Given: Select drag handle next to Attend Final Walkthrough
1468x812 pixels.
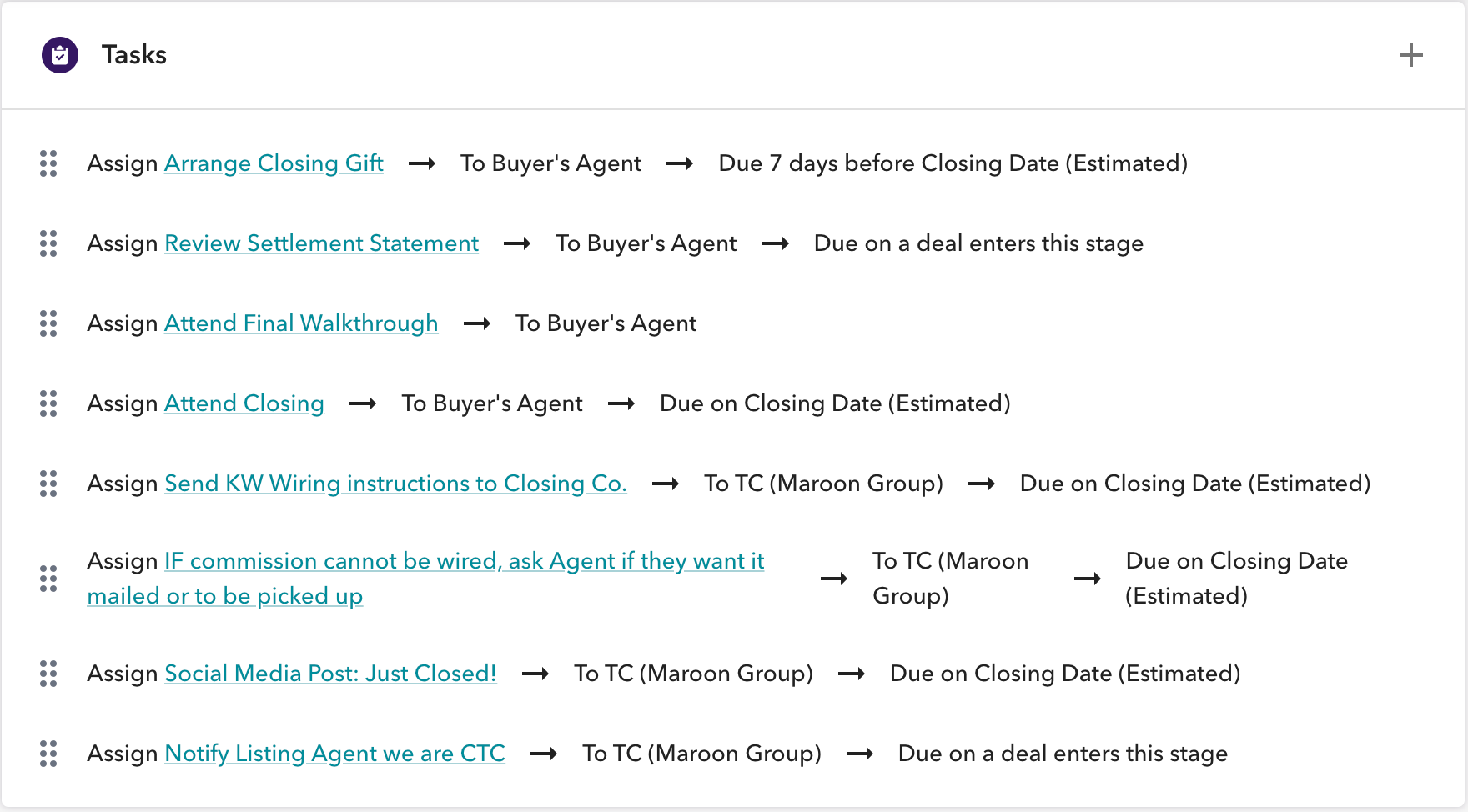Looking at the screenshot, I should tap(48, 323).
